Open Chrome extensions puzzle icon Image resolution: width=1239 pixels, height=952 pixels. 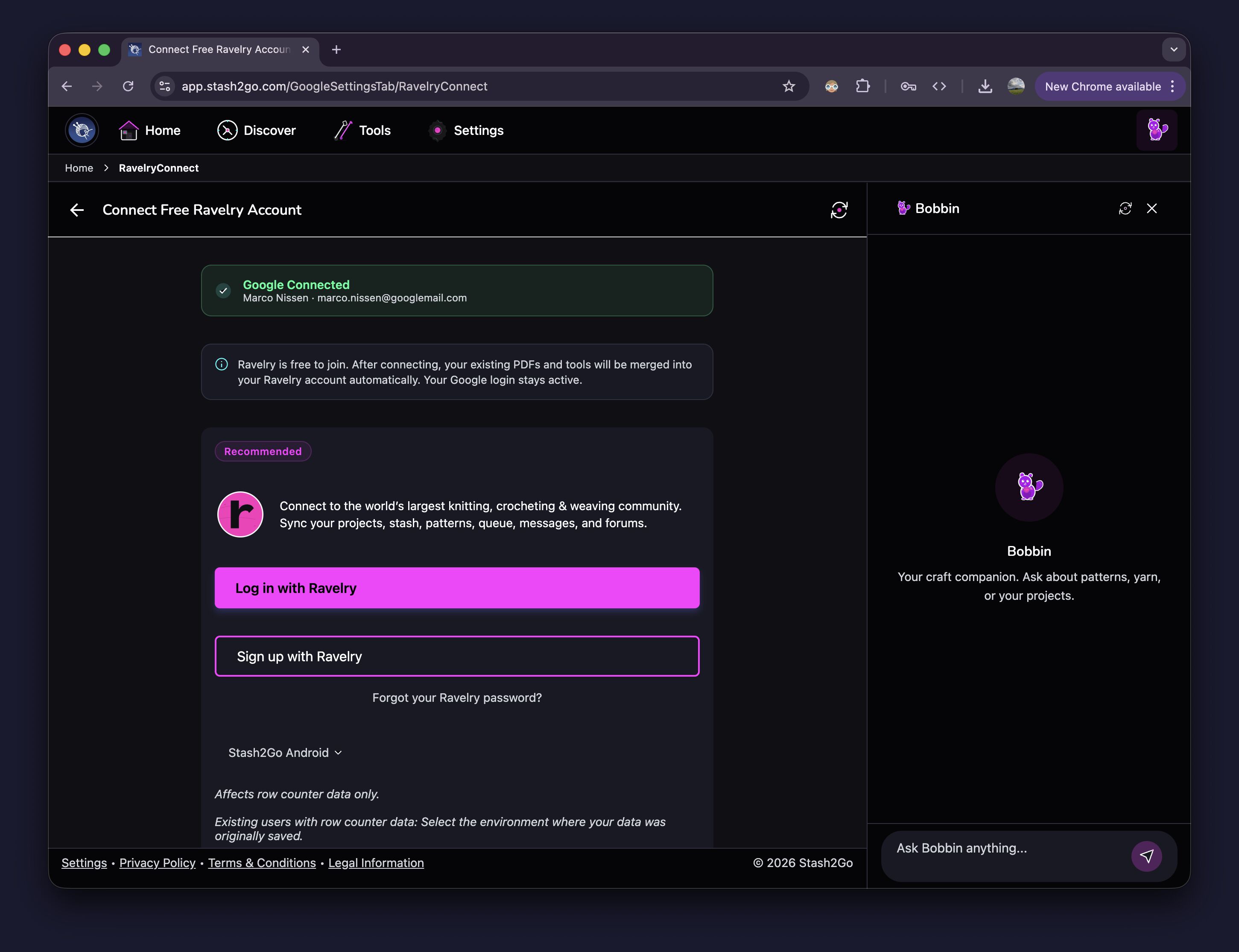click(863, 86)
